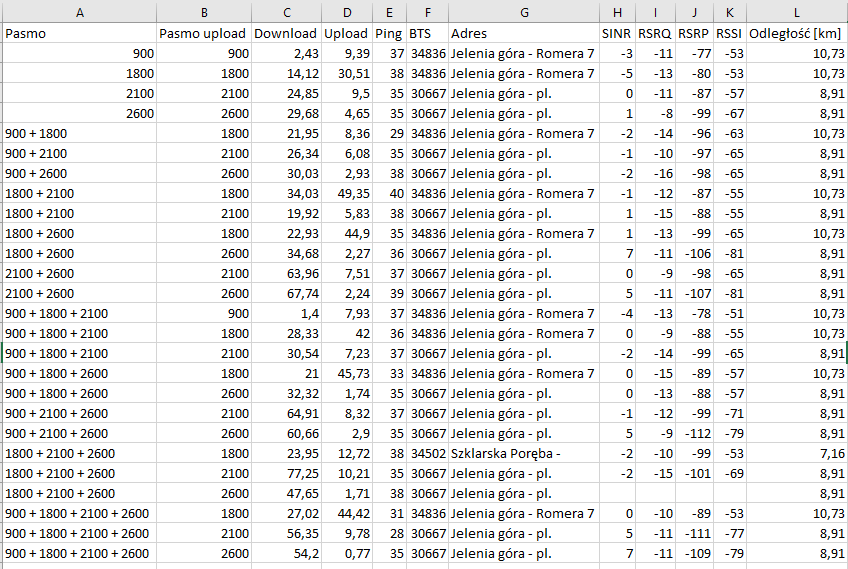Select the Download cell with 1,4
The image size is (848, 569).
point(287,314)
